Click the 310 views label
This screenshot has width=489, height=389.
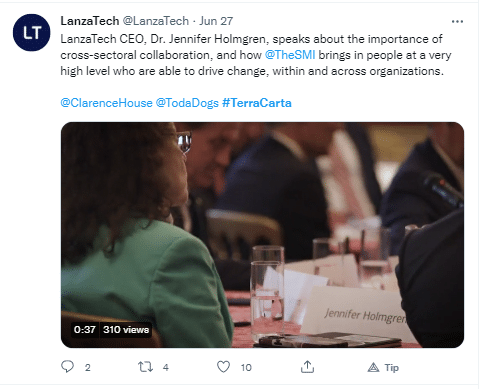pyautogui.click(x=126, y=330)
